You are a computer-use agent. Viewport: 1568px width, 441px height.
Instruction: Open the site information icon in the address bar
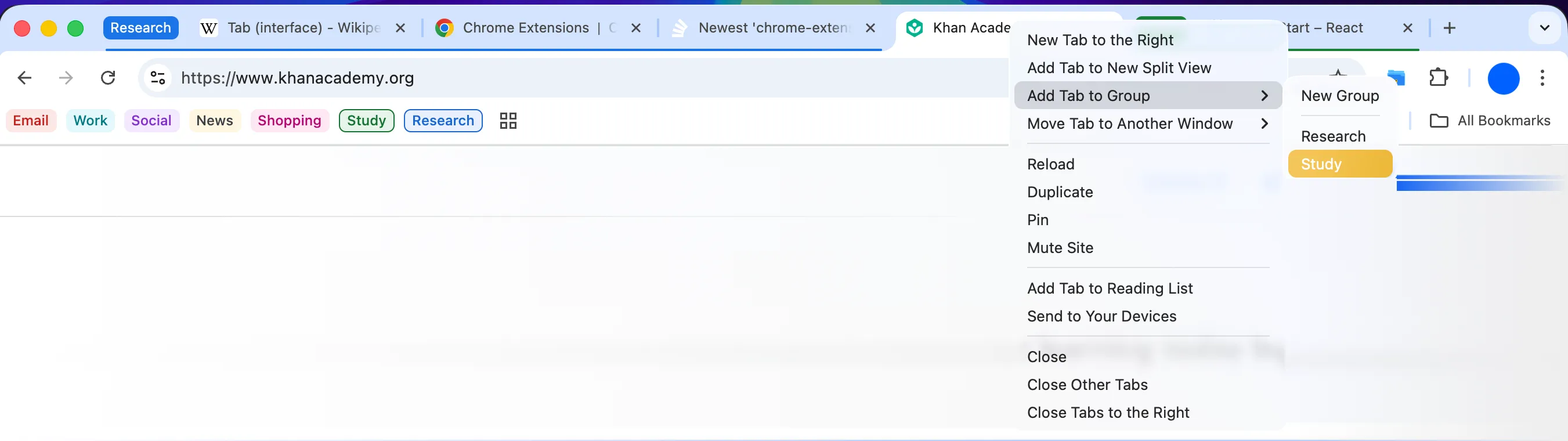(158, 78)
